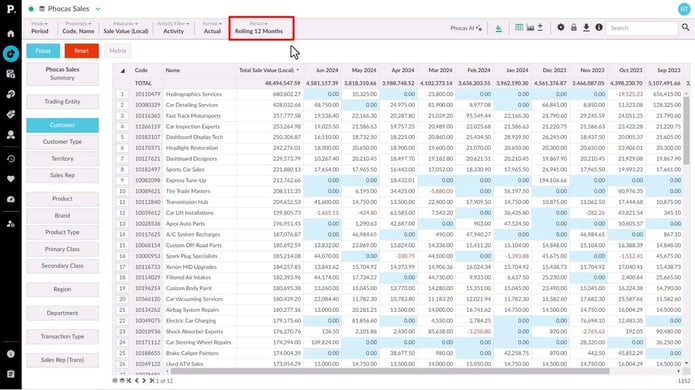Open the Properties Code, Name dropdown

click(x=78, y=27)
